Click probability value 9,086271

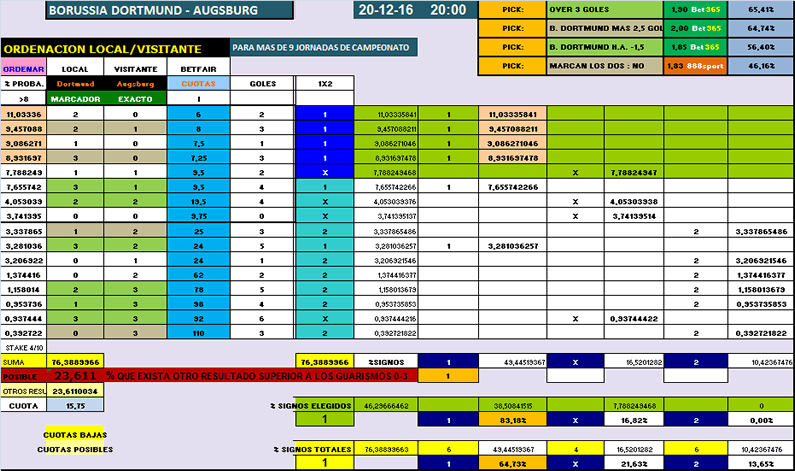23,143
